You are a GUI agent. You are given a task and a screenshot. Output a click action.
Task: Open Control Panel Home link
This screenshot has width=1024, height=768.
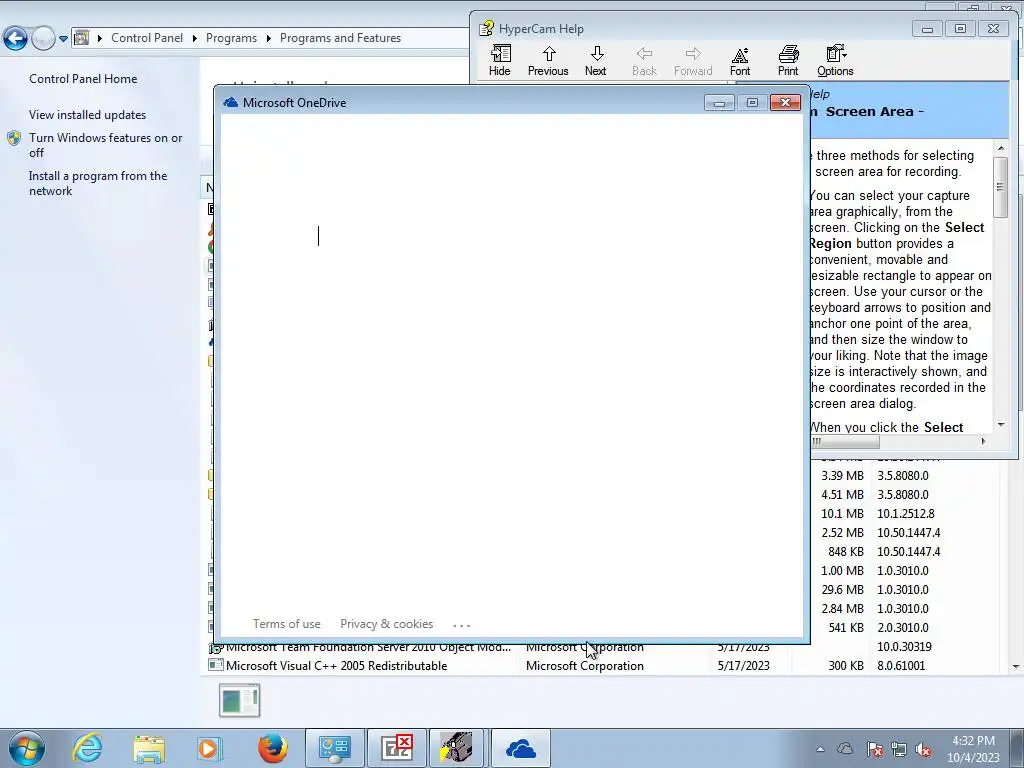point(83,78)
